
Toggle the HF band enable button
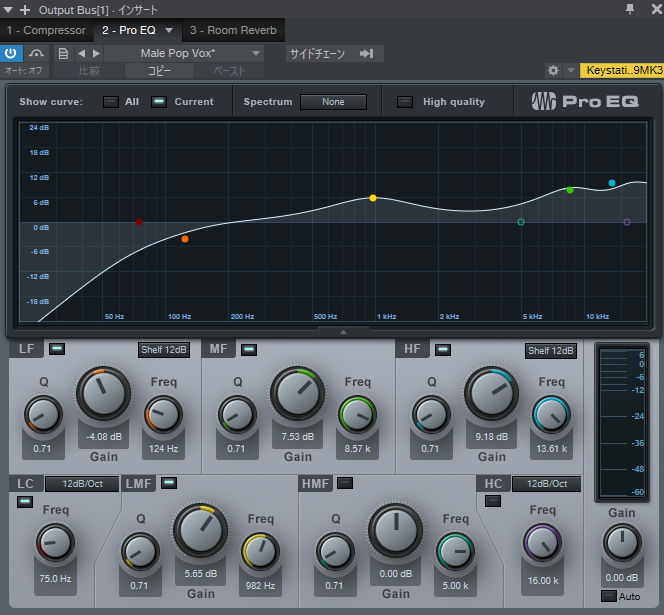443,350
